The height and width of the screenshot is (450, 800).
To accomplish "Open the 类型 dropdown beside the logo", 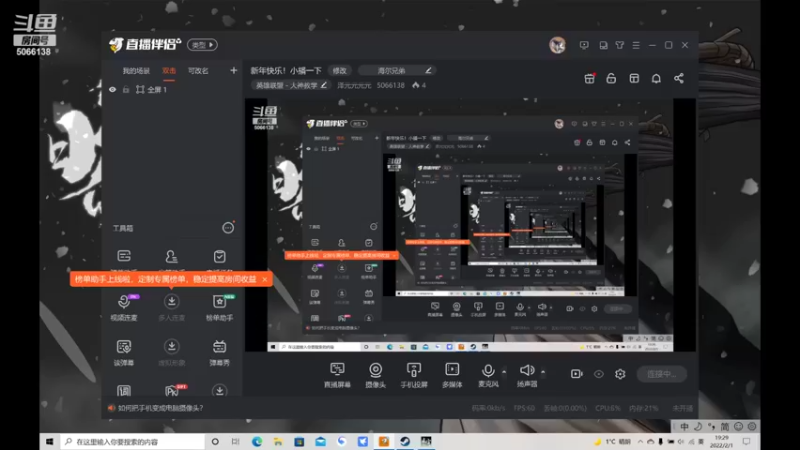I will [x=202, y=45].
